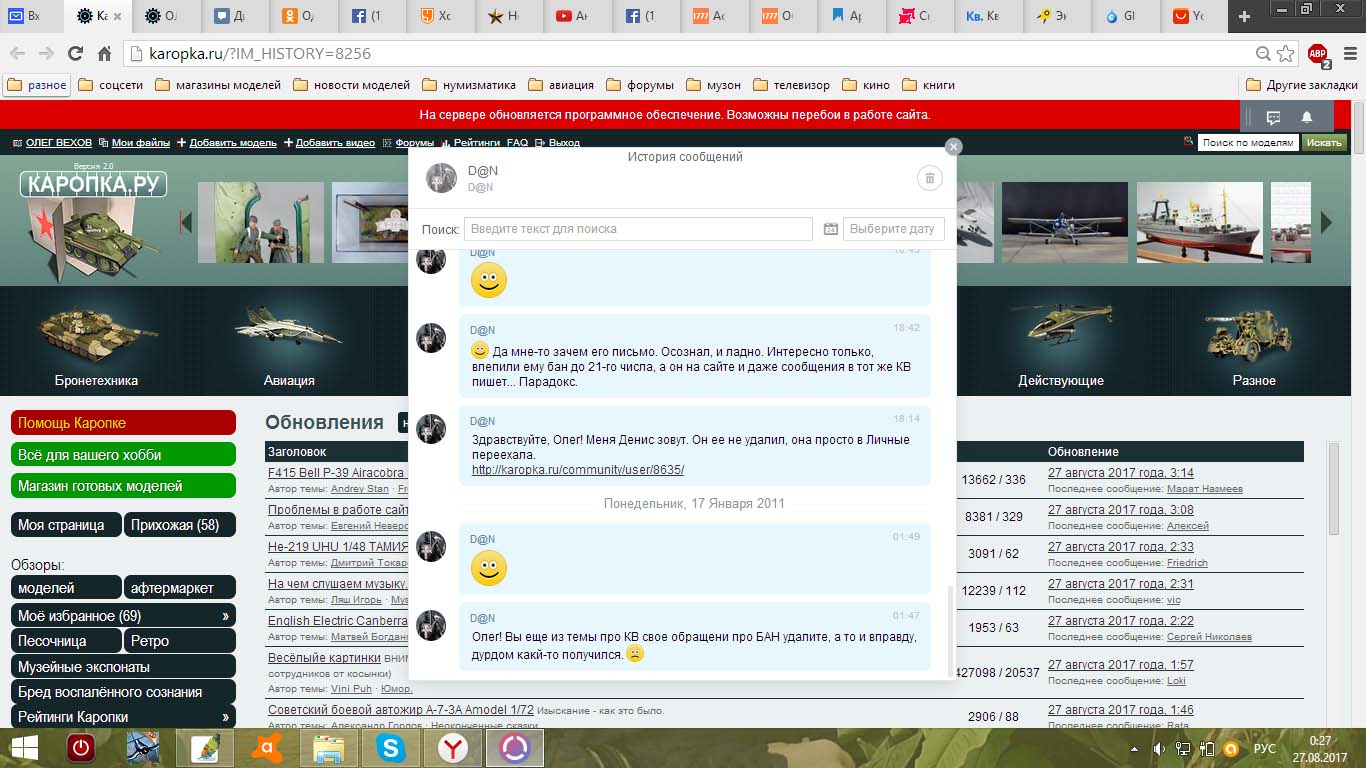Viewport: 1366px width, 768px height.
Task: Open the Adblock Plus extension icon
Action: pos(1318,54)
